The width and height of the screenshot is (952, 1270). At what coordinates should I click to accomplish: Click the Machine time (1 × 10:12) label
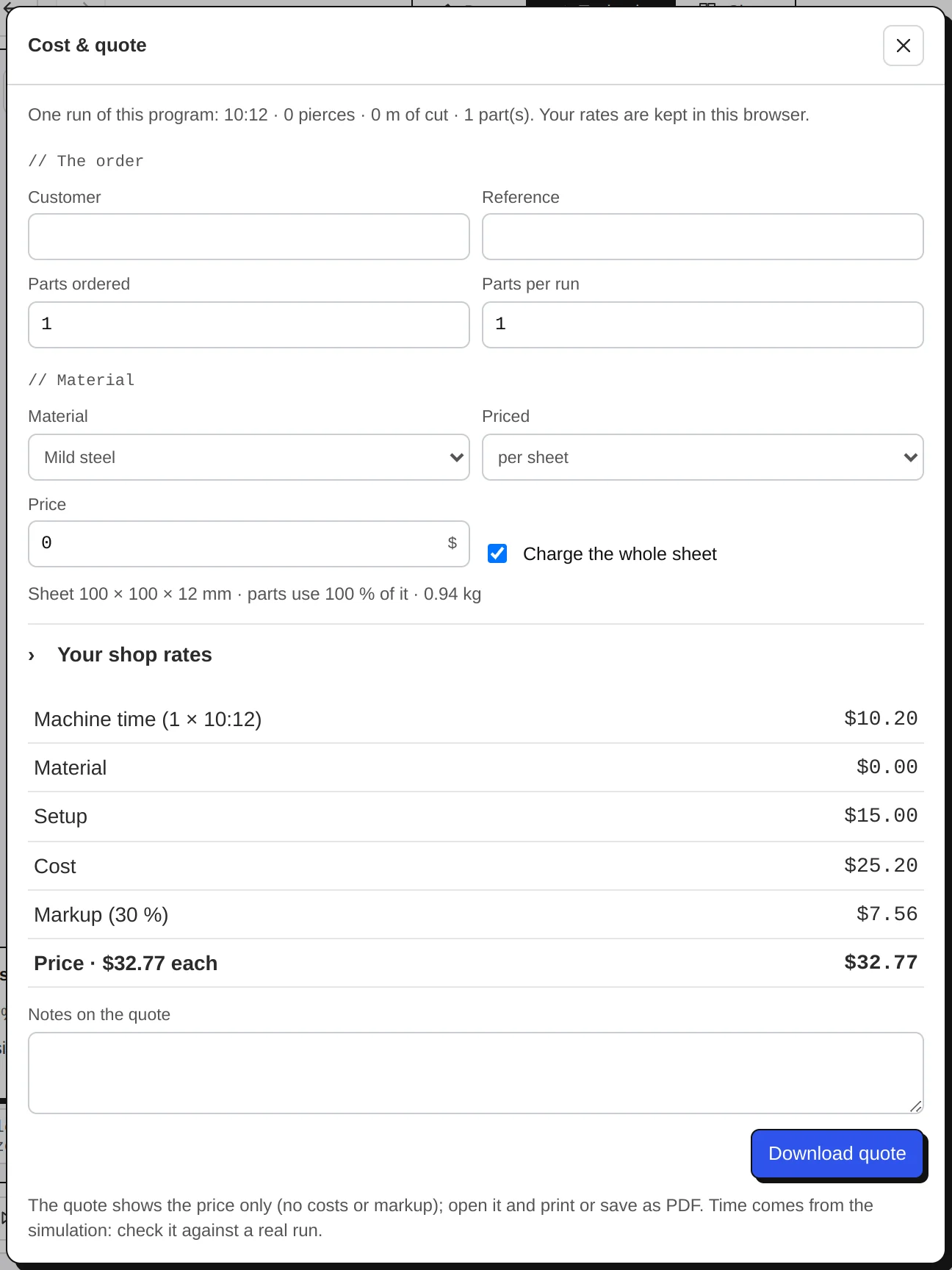[148, 720]
